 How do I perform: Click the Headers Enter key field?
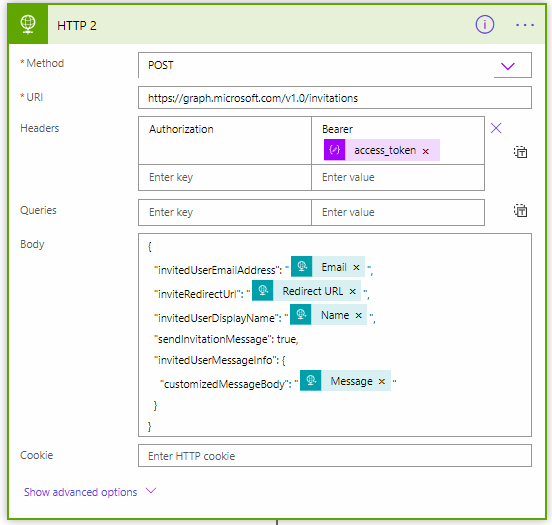click(x=225, y=177)
